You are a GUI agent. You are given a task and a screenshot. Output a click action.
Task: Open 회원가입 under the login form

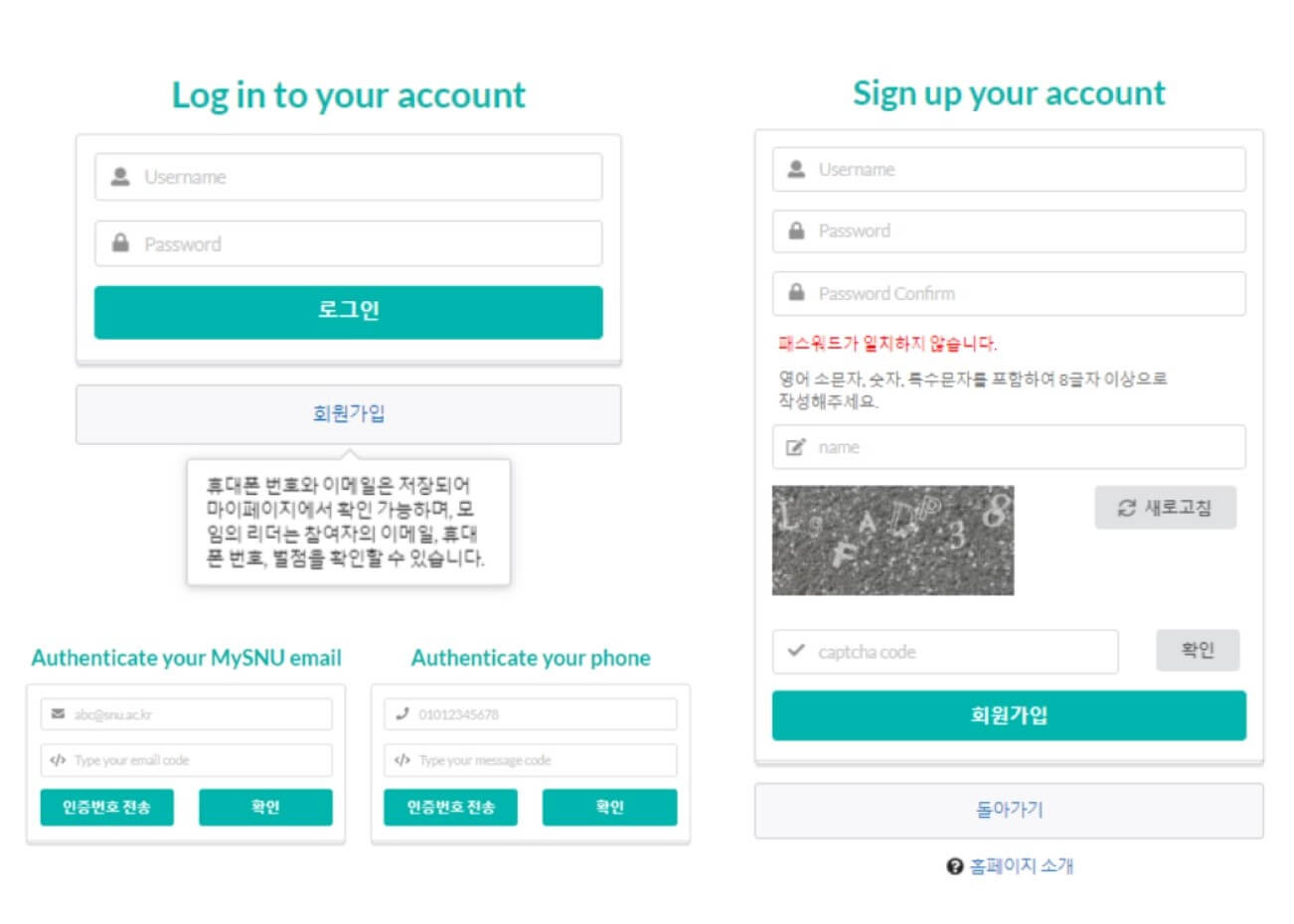(x=348, y=413)
